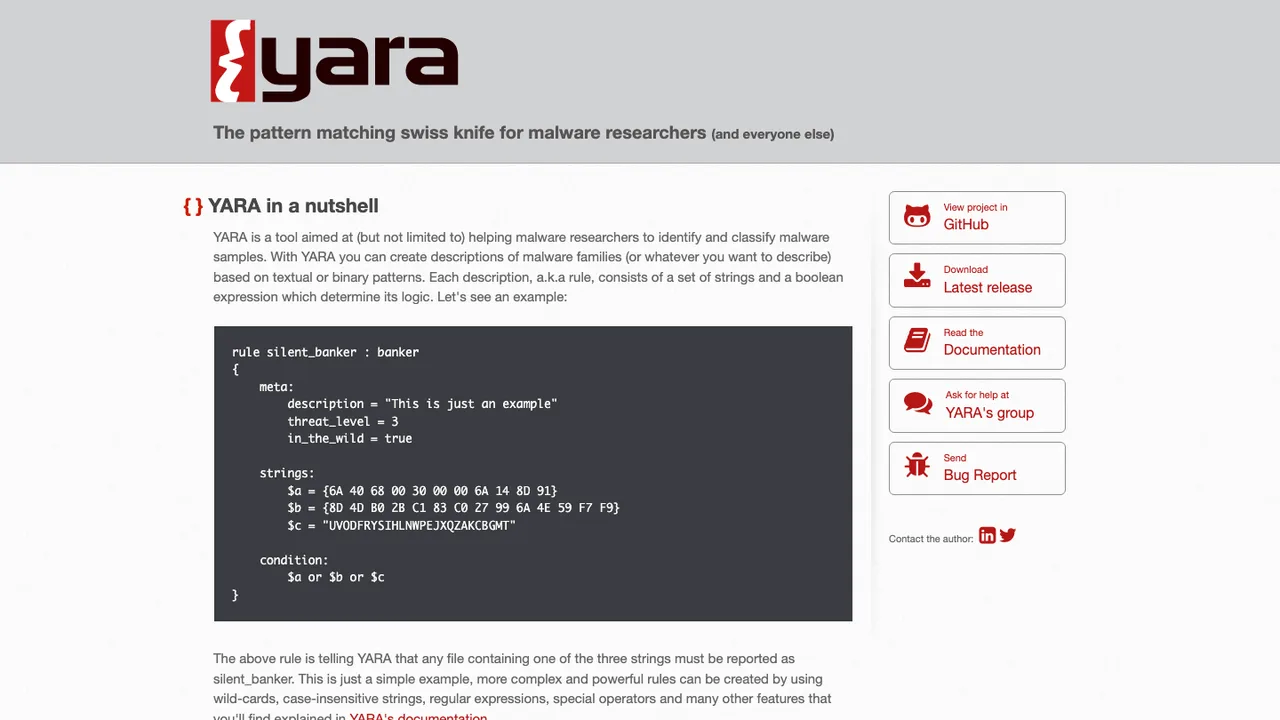Open Download Latest release button

[x=977, y=280]
